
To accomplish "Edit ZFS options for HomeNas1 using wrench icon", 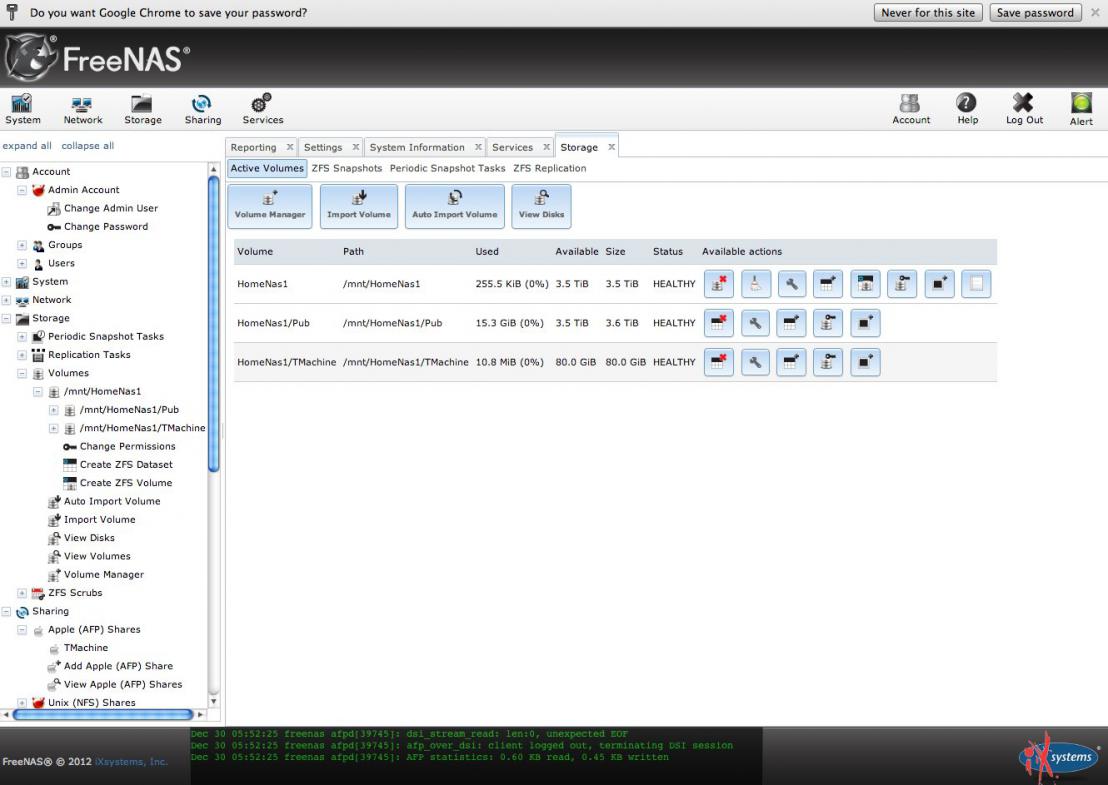I will coord(792,284).
